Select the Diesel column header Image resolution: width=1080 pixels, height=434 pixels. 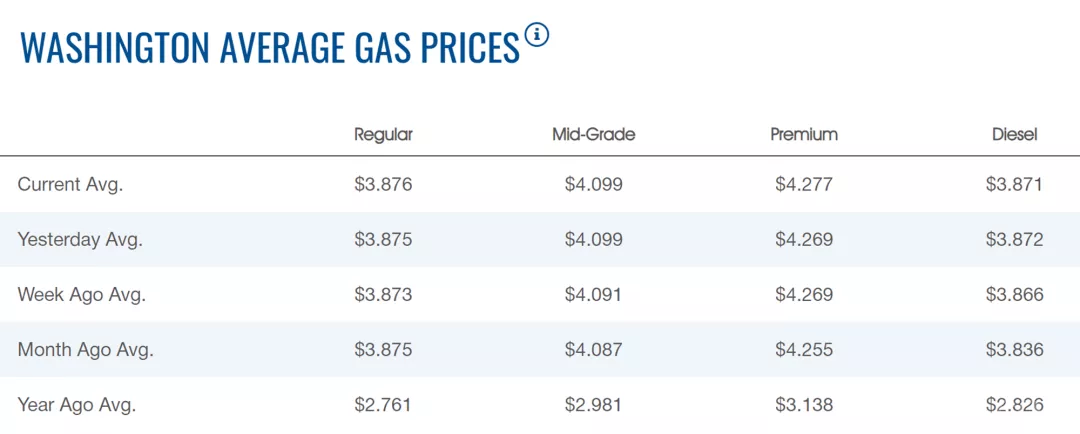click(x=1015, y=134)
